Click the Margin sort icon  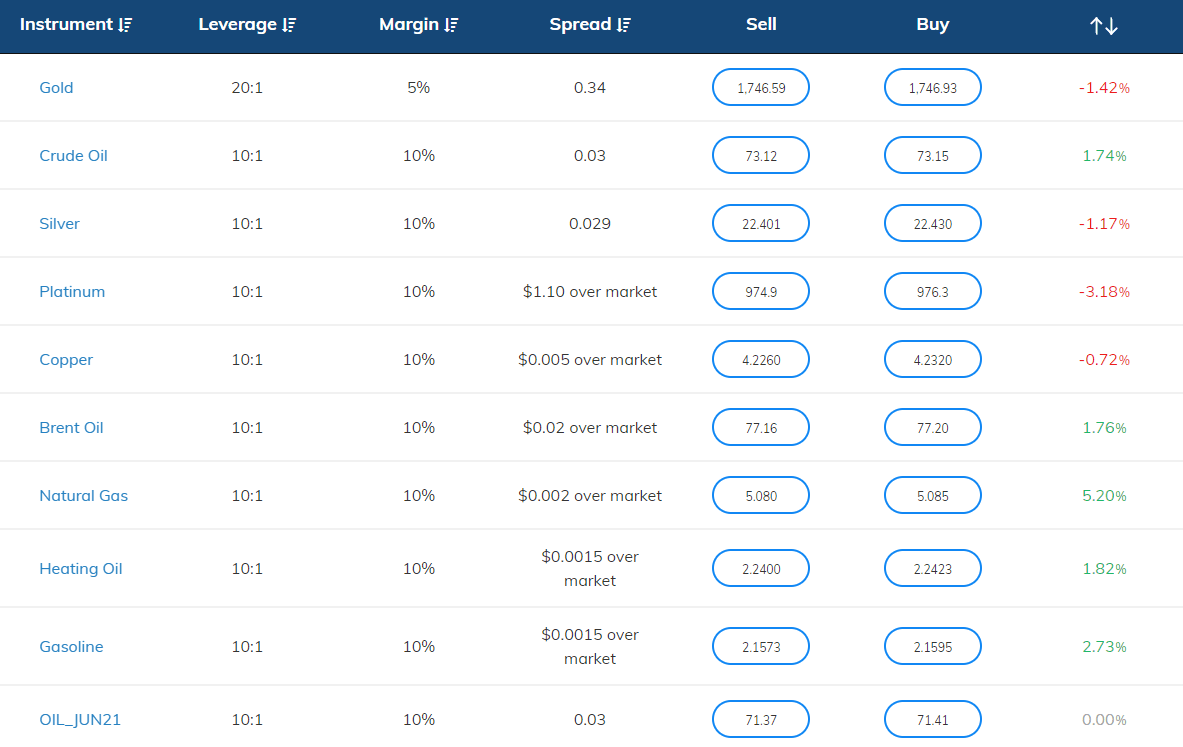(452, 25)
